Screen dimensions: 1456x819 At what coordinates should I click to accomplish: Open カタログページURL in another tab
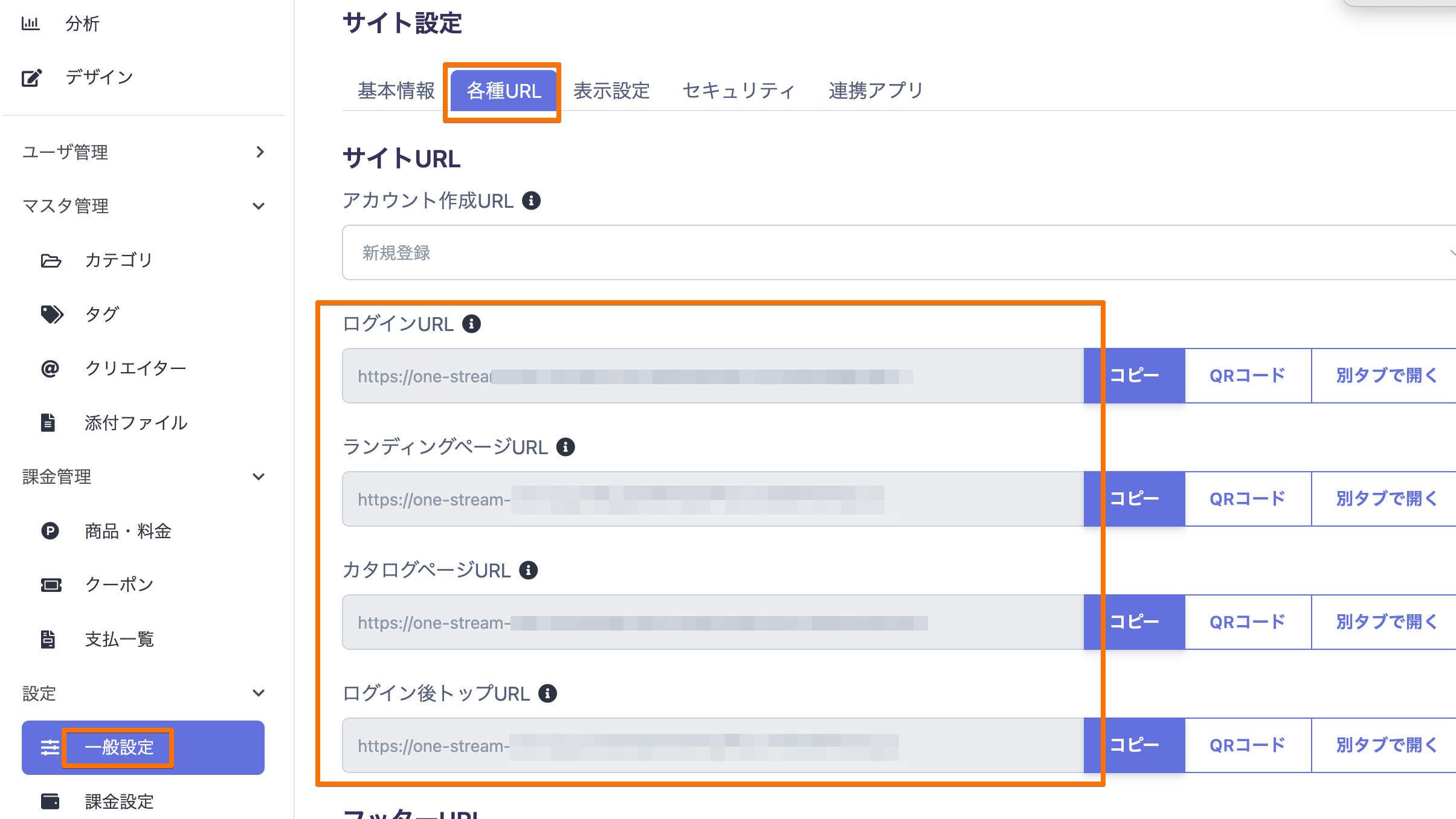click(x=1386, y=622)
